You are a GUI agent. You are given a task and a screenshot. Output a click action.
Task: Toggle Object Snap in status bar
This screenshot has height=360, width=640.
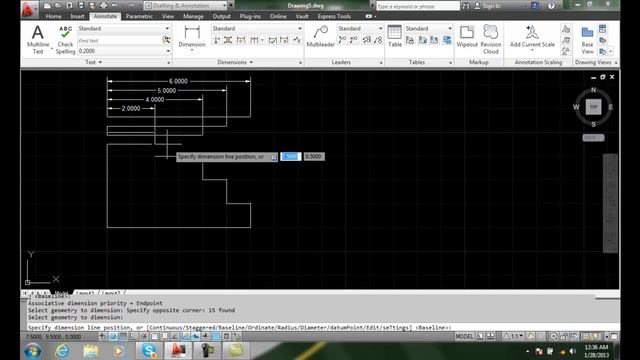tap(154, 337)
